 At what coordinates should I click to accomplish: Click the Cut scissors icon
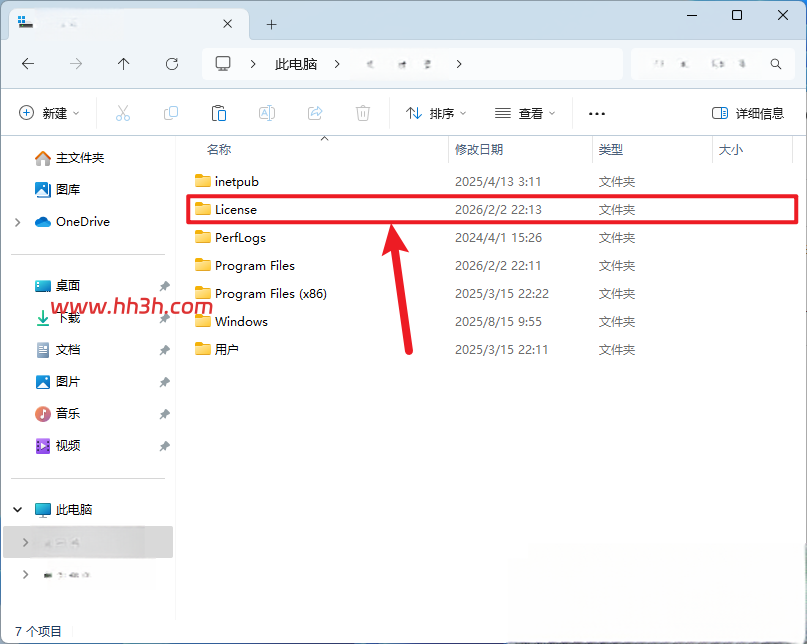pos(123,113)
